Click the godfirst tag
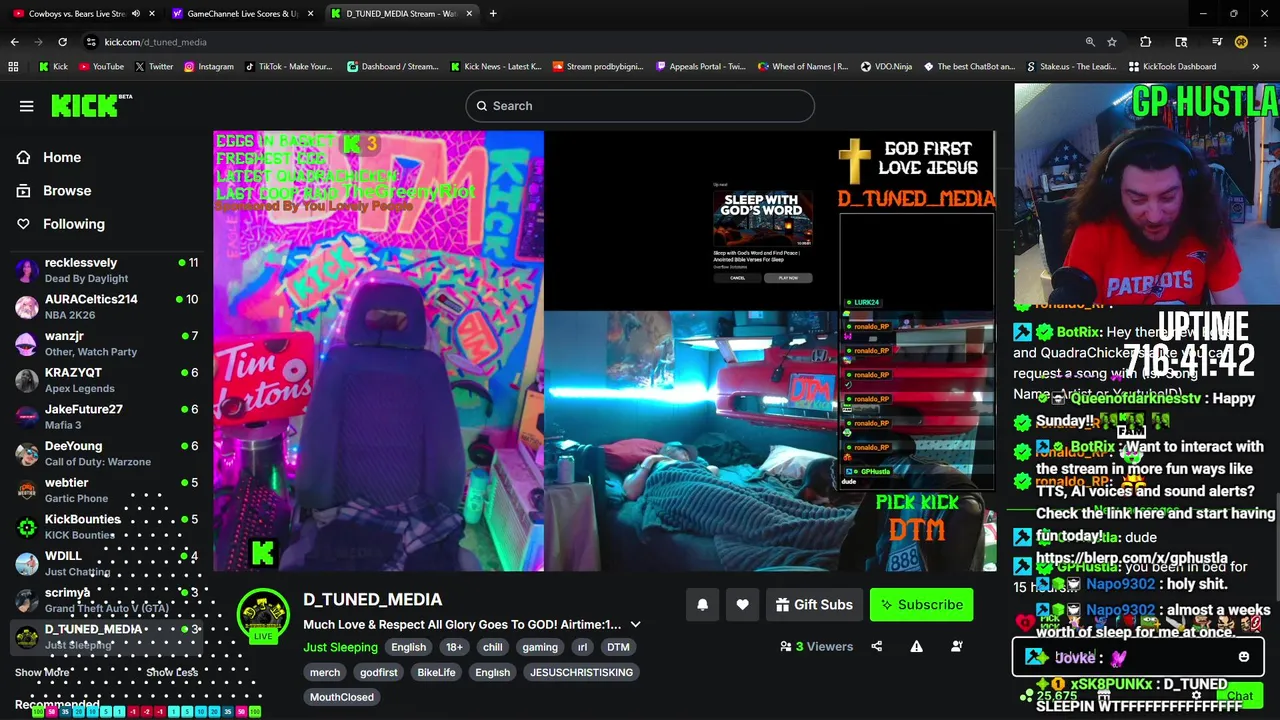Viewport: 1280px width, 720px height. pyautogui.click(x=379, y=673)
